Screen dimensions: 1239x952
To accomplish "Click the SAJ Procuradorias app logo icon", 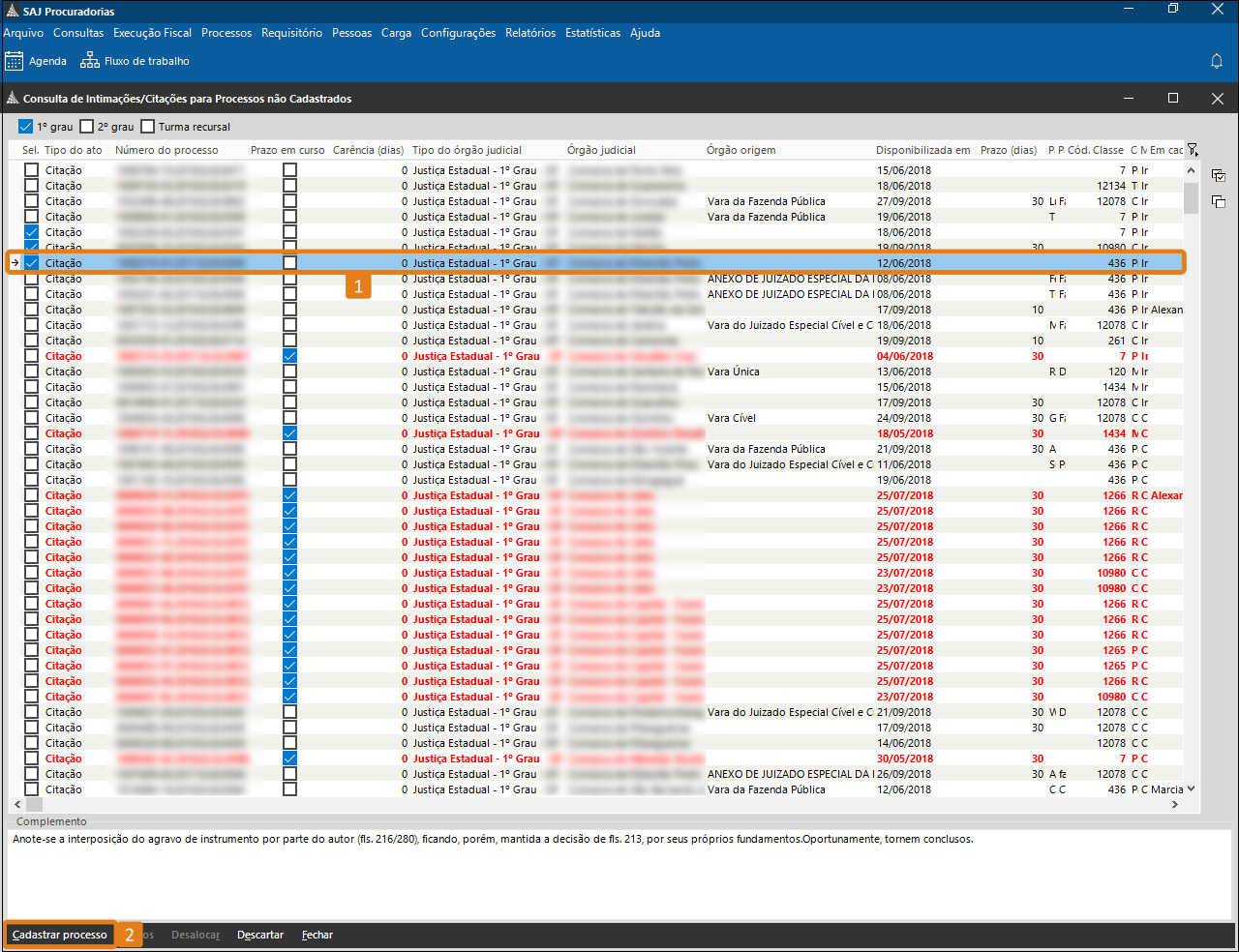I will [x=12, y=12].
